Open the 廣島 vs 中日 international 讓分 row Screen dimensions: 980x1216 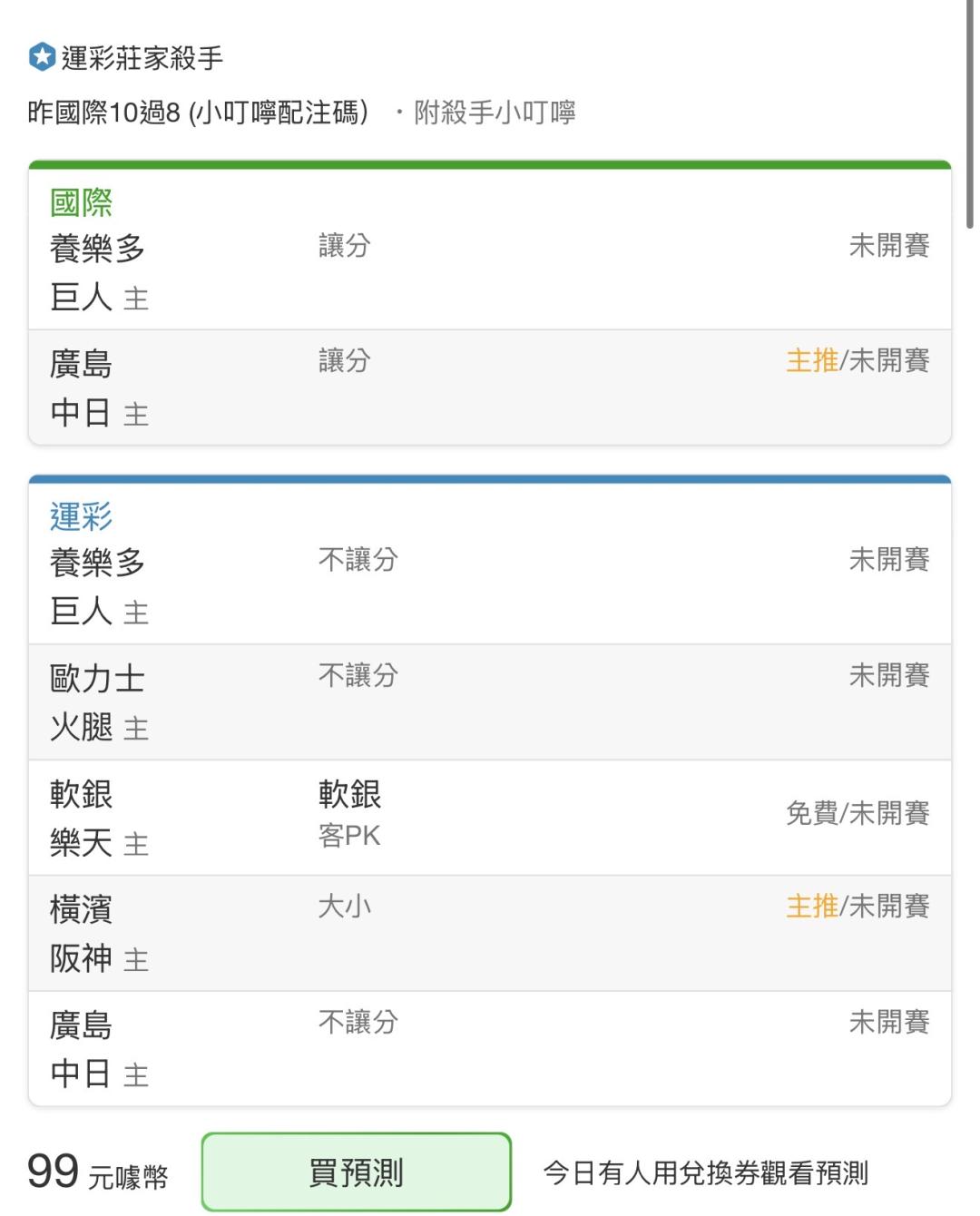(490, 387)
